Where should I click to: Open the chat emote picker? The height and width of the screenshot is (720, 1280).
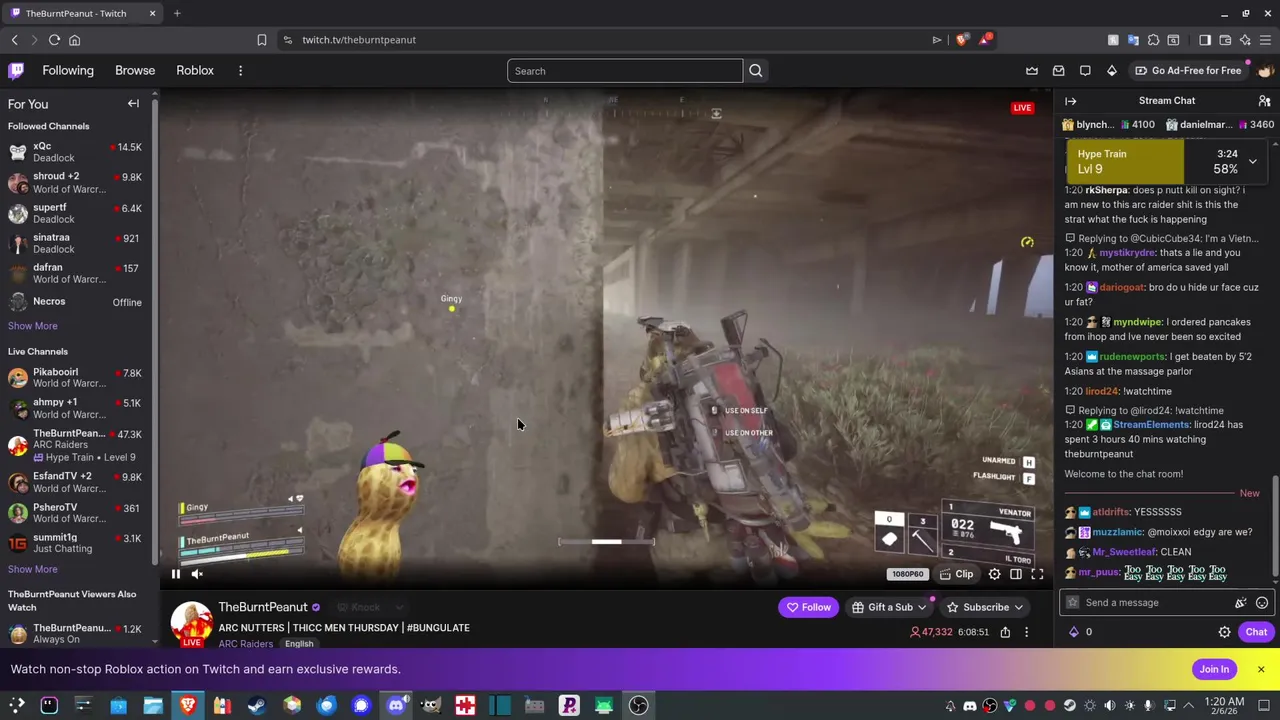coord(1262,603)
